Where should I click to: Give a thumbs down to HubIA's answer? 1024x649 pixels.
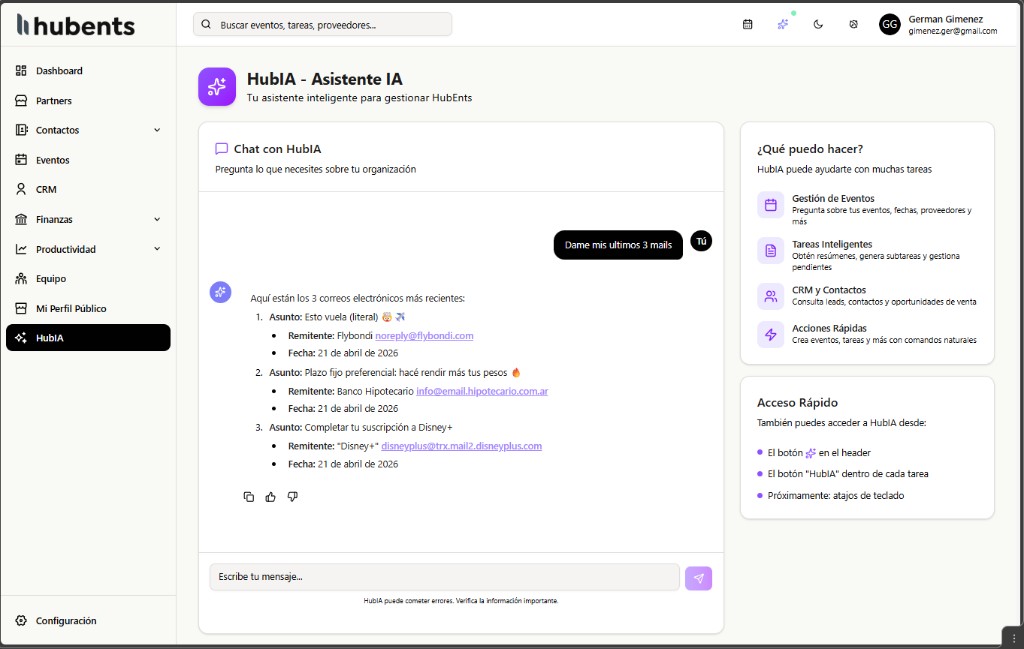coord(293,496)
